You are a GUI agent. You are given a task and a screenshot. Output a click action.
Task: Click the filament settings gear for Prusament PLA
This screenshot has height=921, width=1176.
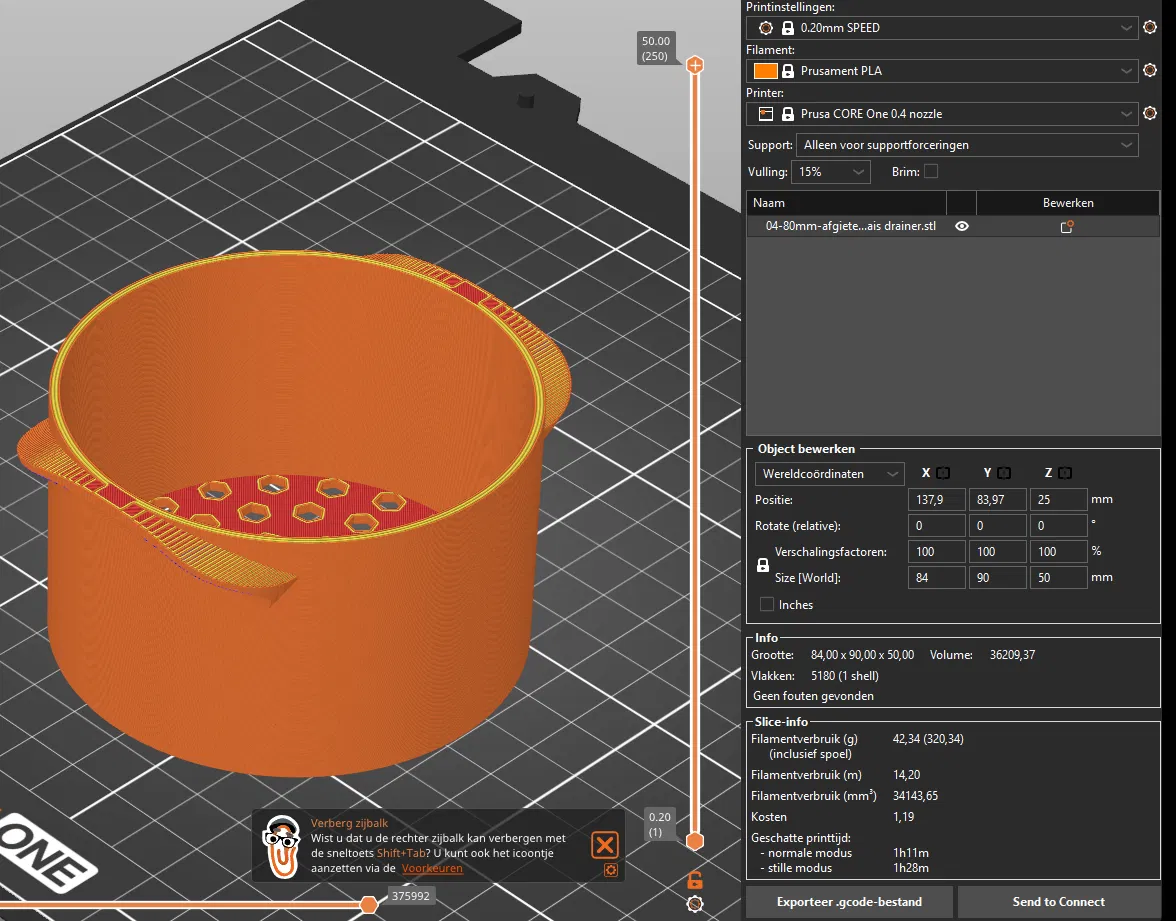pyautogui.click(x=1150, y=71)
